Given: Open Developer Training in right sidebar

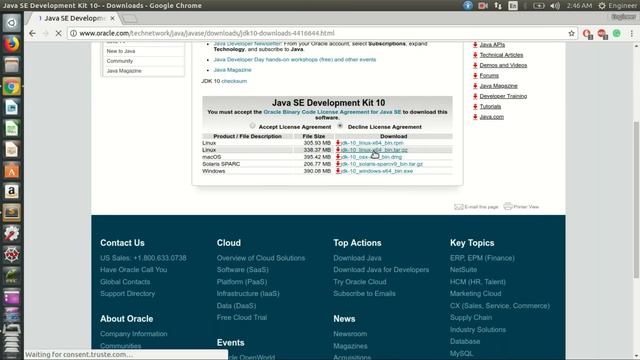Looking at the screenshot, I should 503,96.
